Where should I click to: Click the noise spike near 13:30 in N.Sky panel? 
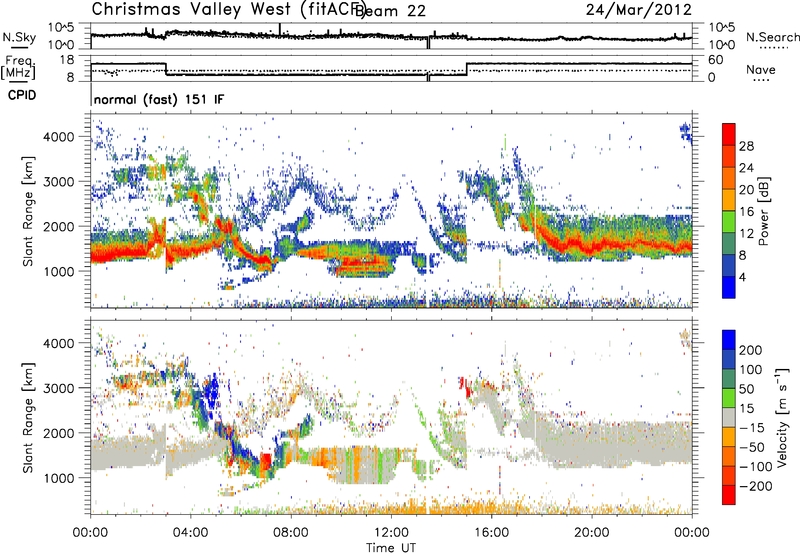point(428,43)
